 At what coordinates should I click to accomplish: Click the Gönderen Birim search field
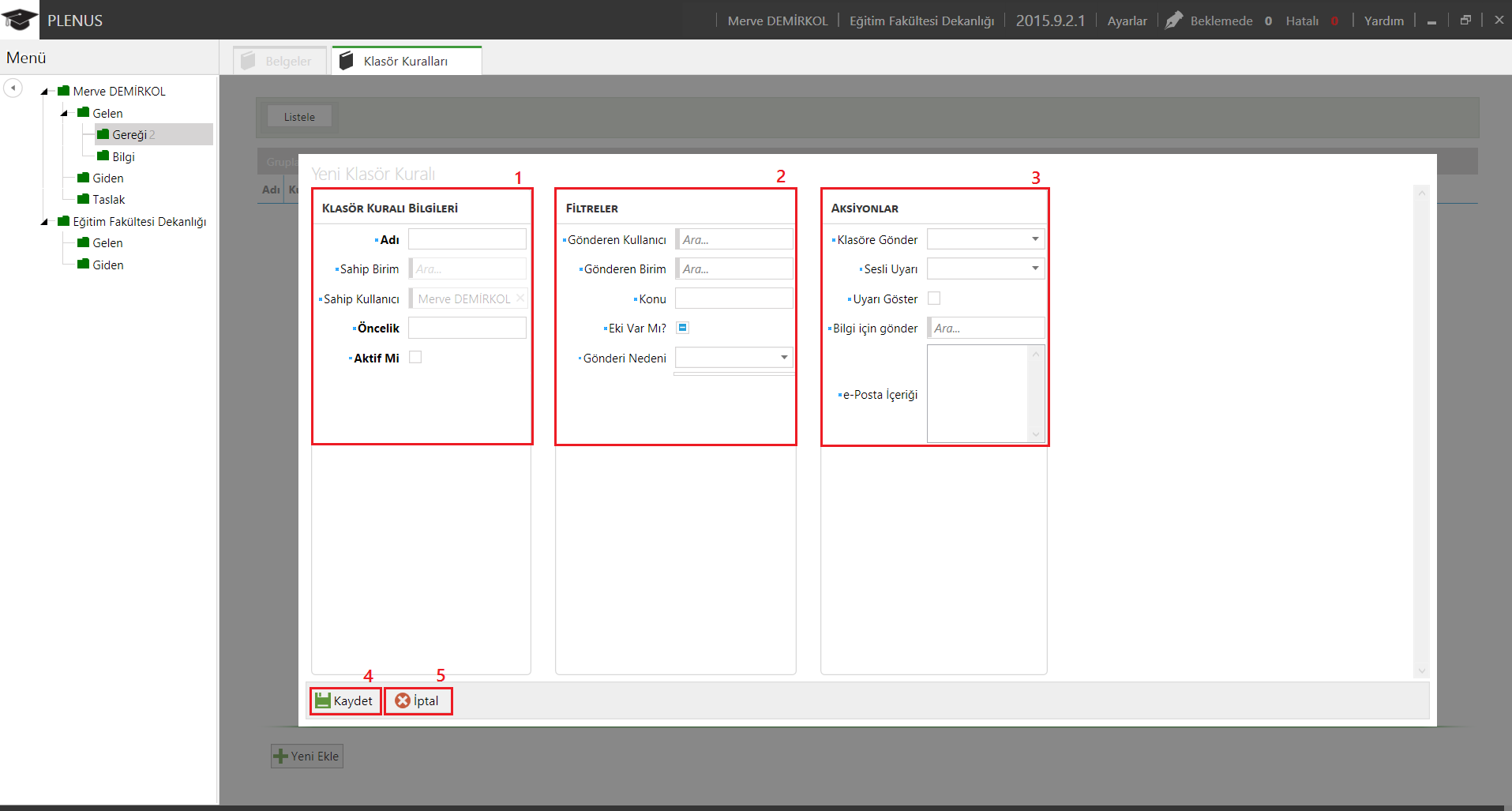click(x=734, y=268)
